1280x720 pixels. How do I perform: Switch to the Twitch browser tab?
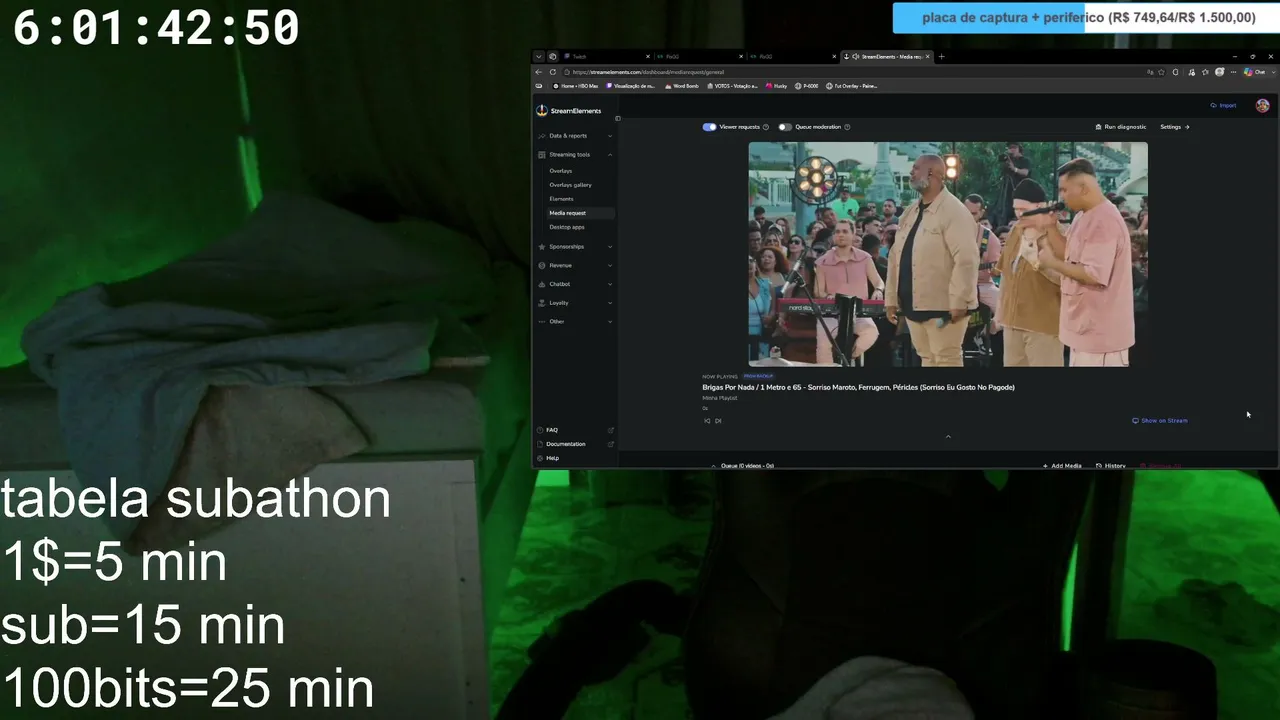(605, 56)
